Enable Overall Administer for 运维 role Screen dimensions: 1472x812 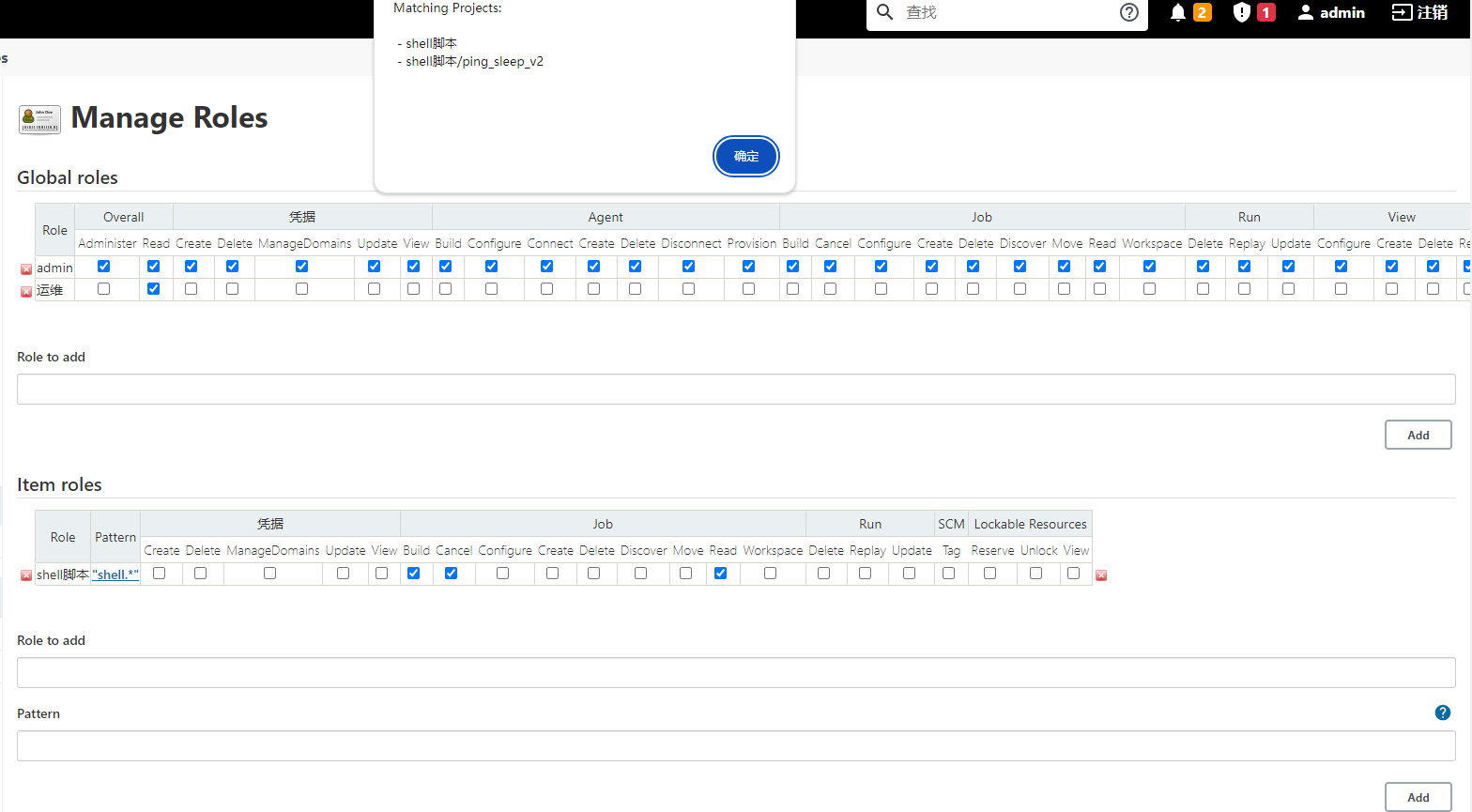[x=104, y=289]
